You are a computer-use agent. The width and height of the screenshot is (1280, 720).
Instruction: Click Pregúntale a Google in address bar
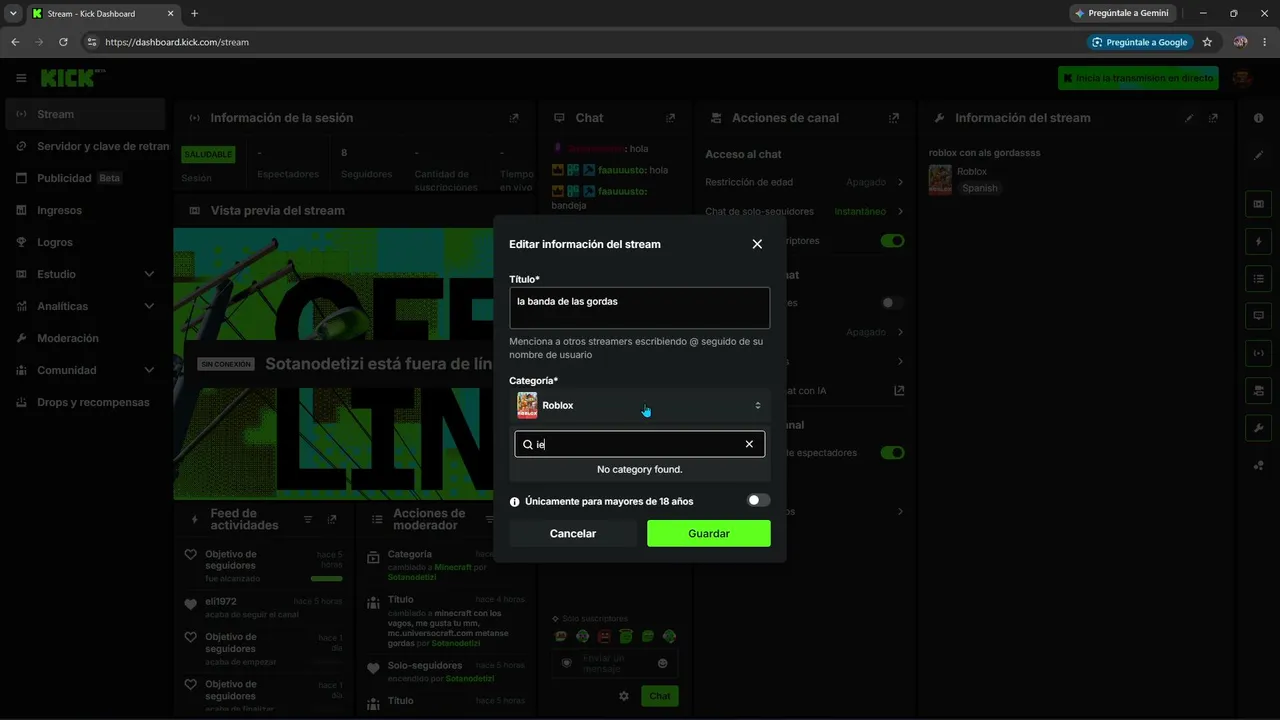(x=1140, y=42)
